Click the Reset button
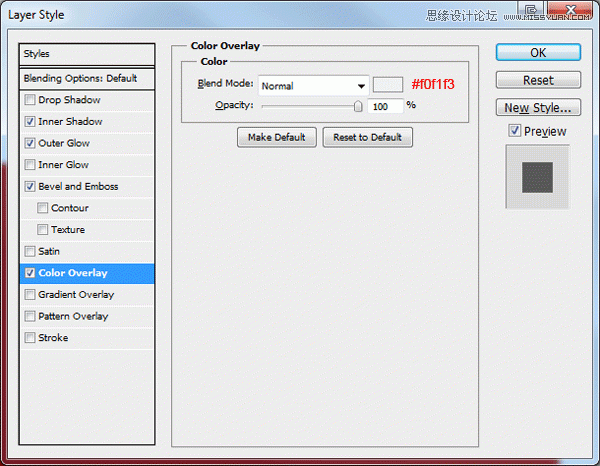The height and width of the screenshot is (466, 600). click(x=538, y=80)
